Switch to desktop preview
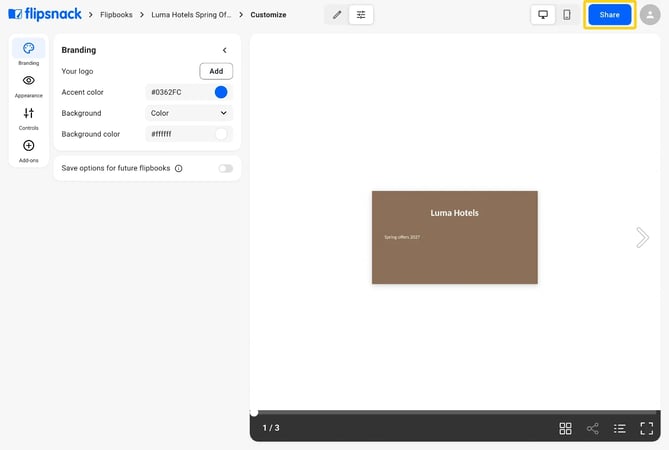Viewport: 669px width, 450px height. tap(543, 15)
